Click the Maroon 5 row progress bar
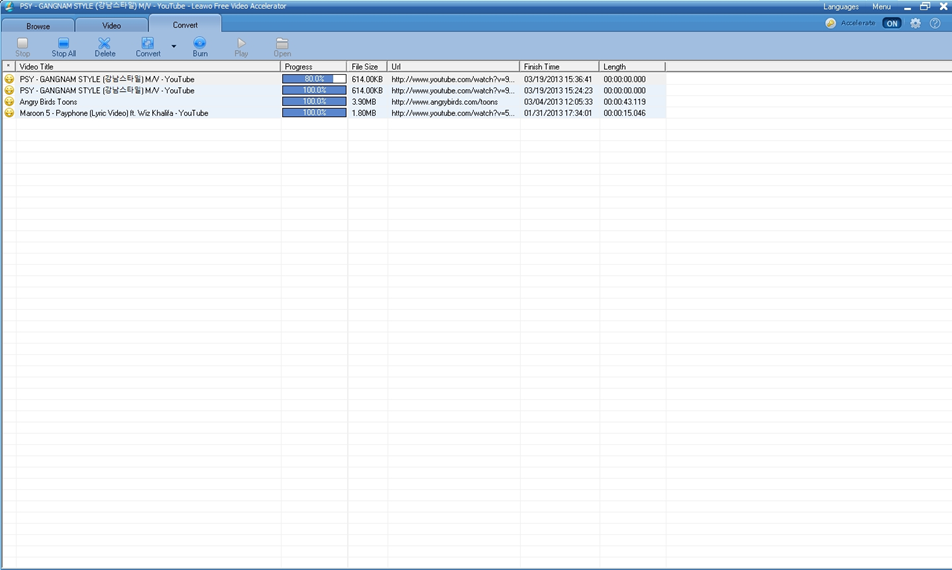Image resolution: width=952 pixels, height=570 pixels. 314,113
